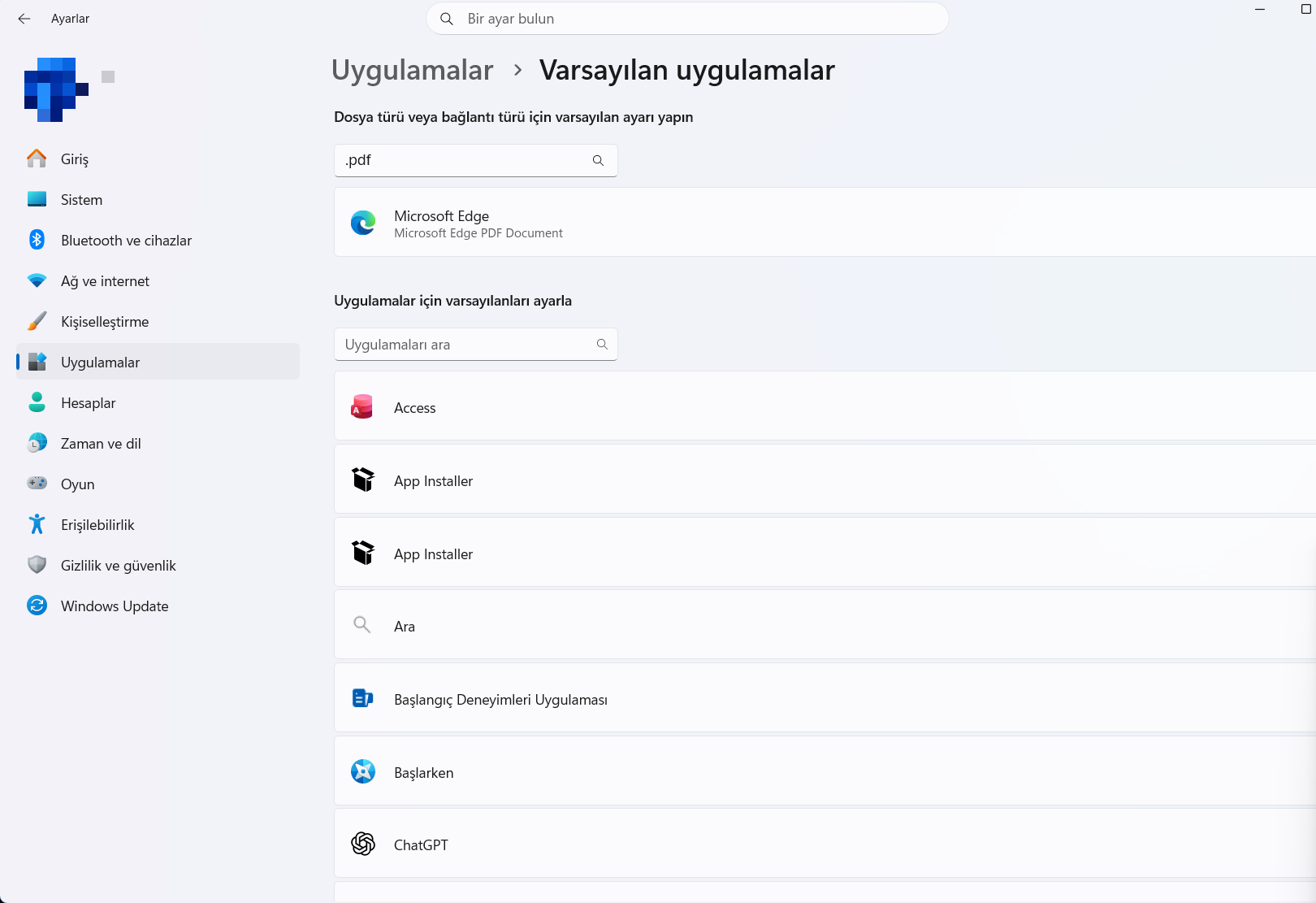Click the Gizlilik ve güvenlik shield icon

point(37,565)
